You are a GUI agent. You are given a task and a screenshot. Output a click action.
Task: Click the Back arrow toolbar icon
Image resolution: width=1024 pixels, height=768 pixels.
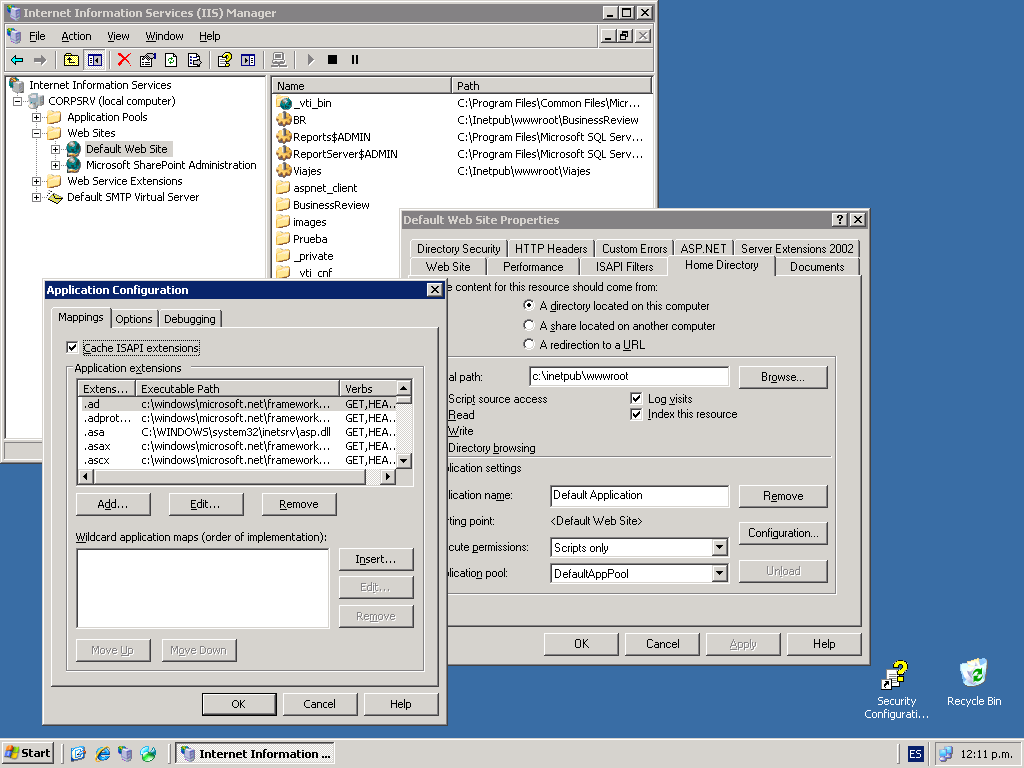(17, 60)
